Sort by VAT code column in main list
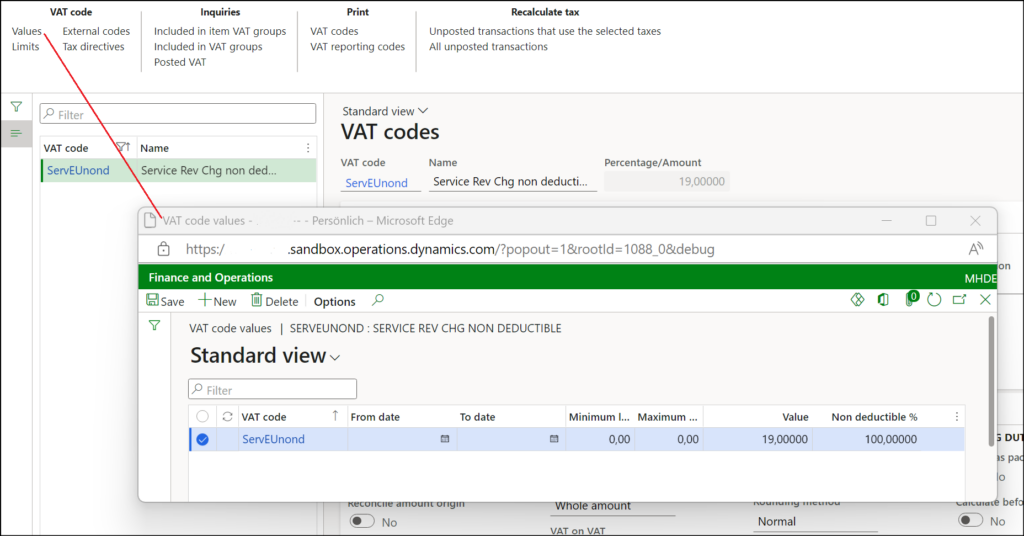The image size is (1024, 536). pyautogui.click(x=66, y=148)
